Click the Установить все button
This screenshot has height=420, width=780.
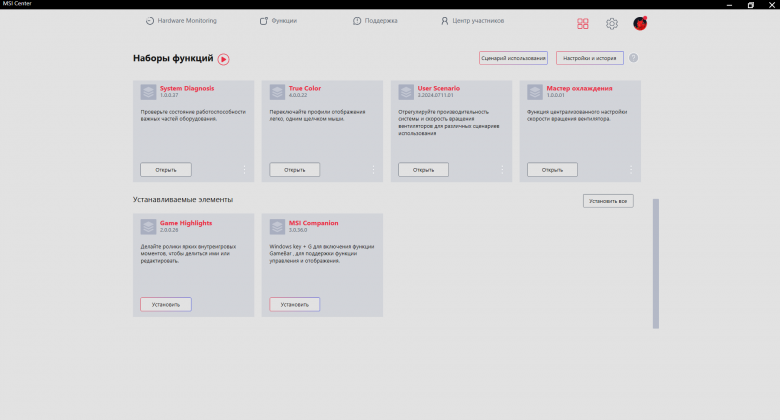608,201
